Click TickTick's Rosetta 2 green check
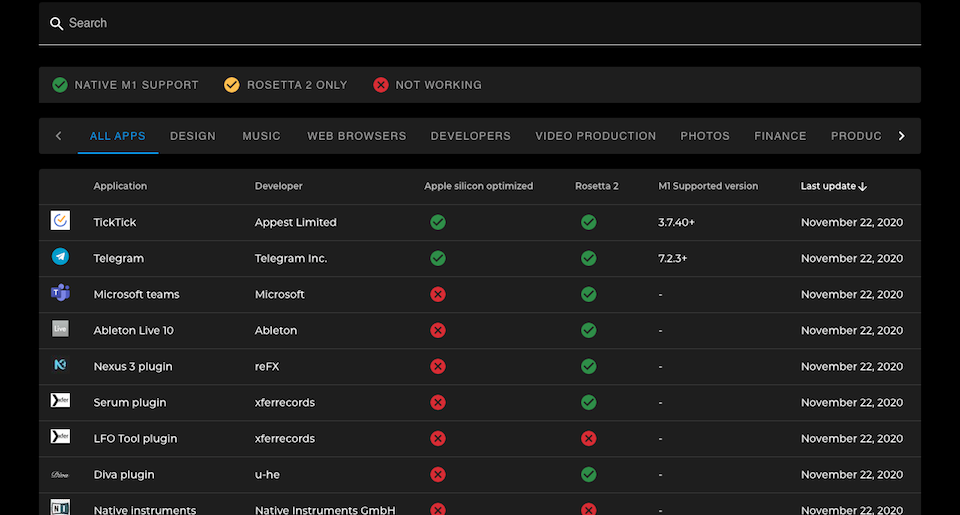 point(588,222)
